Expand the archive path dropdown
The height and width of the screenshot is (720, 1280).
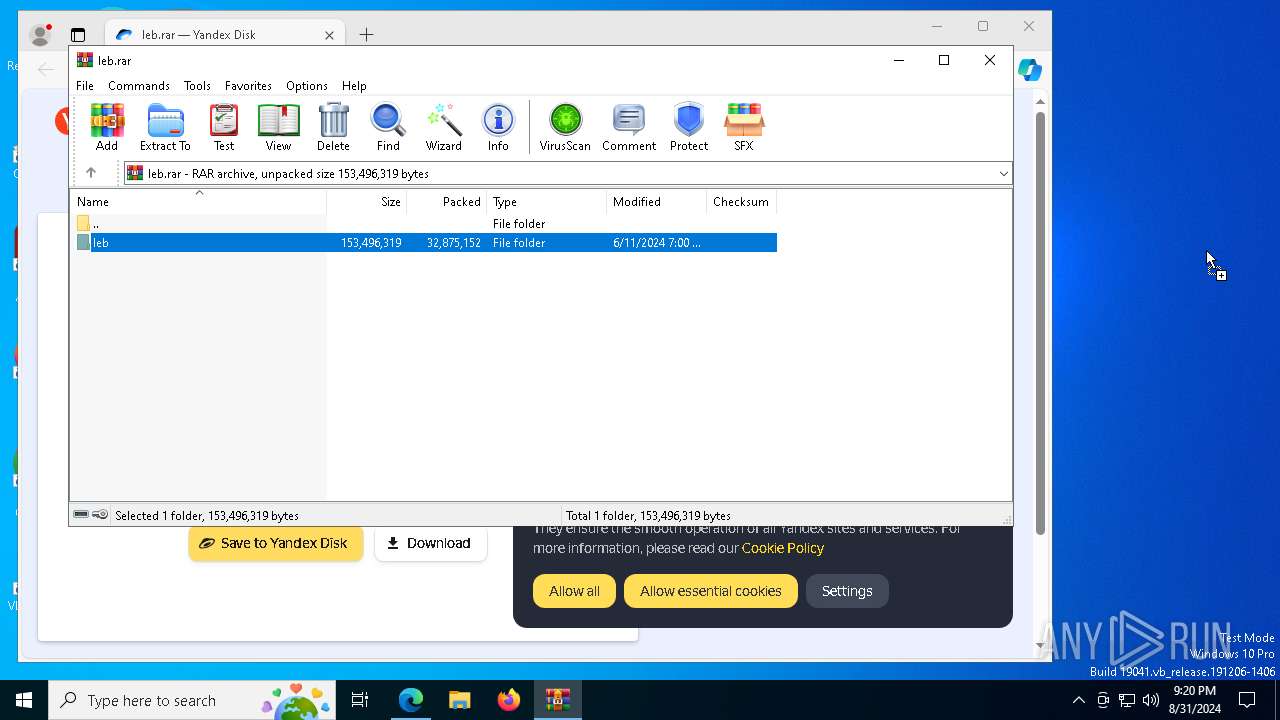(x=1003, y=174)
